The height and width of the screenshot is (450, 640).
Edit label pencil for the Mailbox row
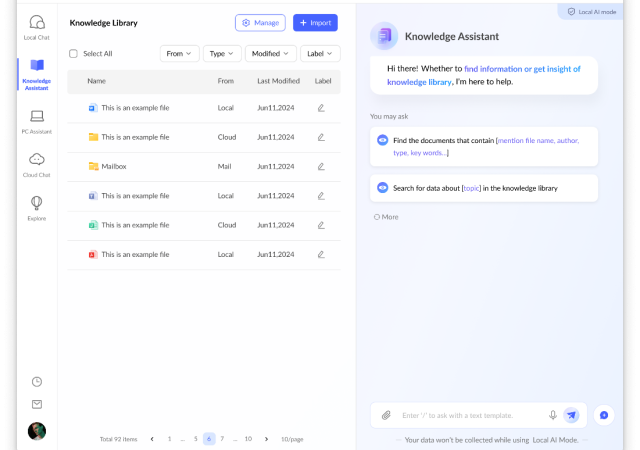pyautogui.click(x=321, y=166)
